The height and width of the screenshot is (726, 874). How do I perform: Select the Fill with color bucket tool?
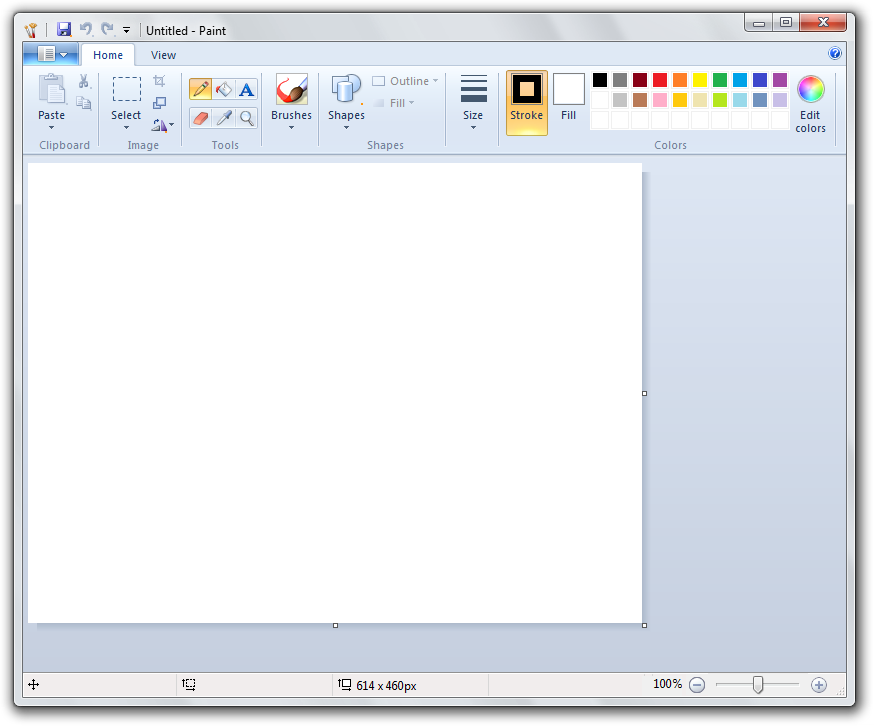pyautogui.click(x=223, y=89)
